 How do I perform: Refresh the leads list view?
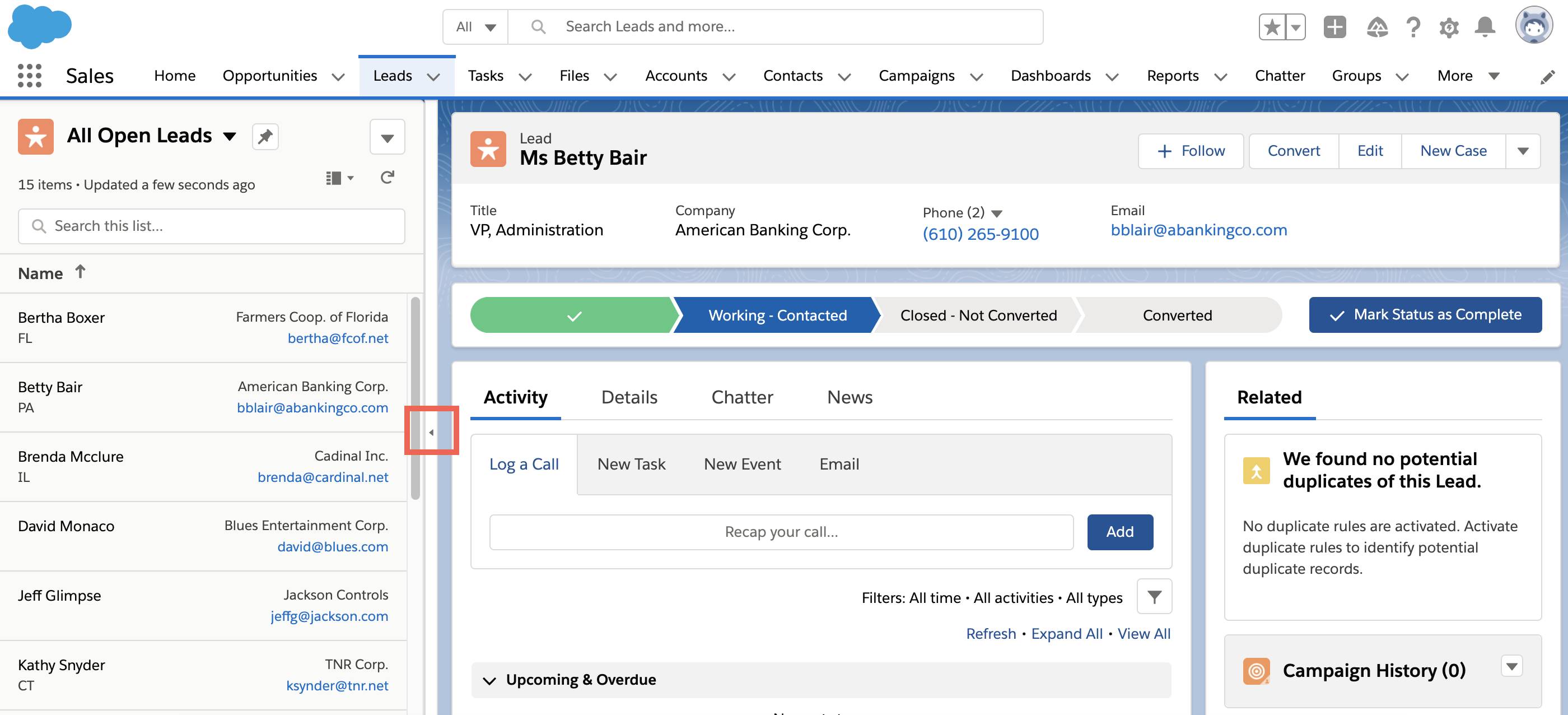pyautogui.click(x=387, y=178)
